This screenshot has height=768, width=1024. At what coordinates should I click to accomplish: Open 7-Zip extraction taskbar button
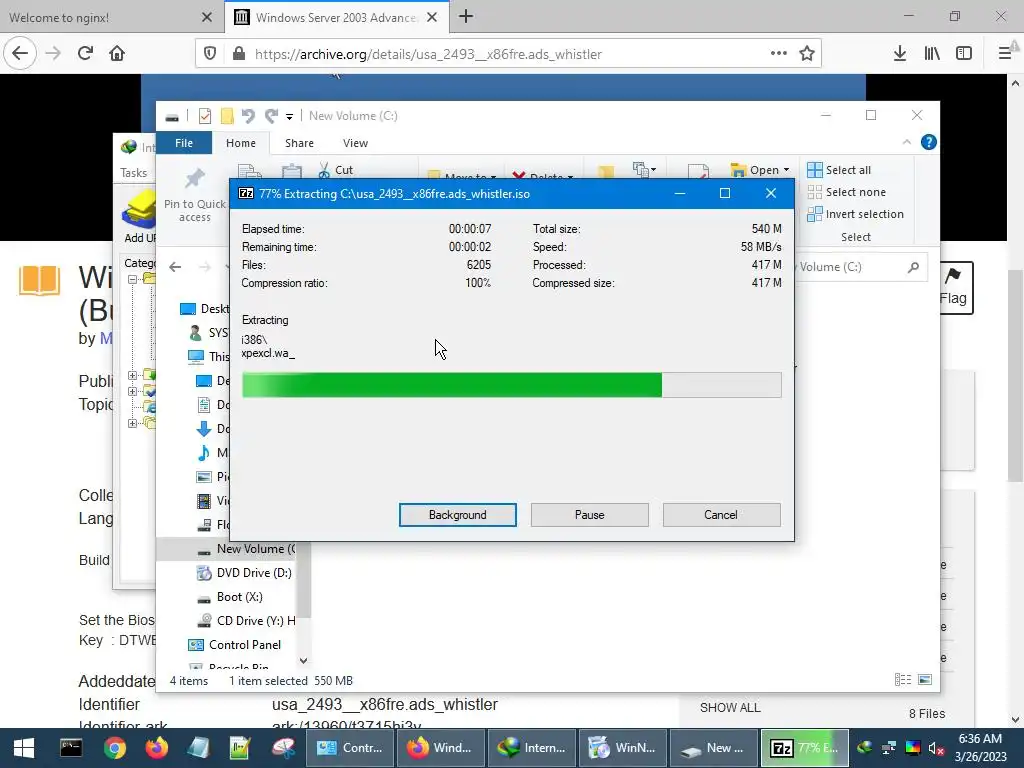805,748
